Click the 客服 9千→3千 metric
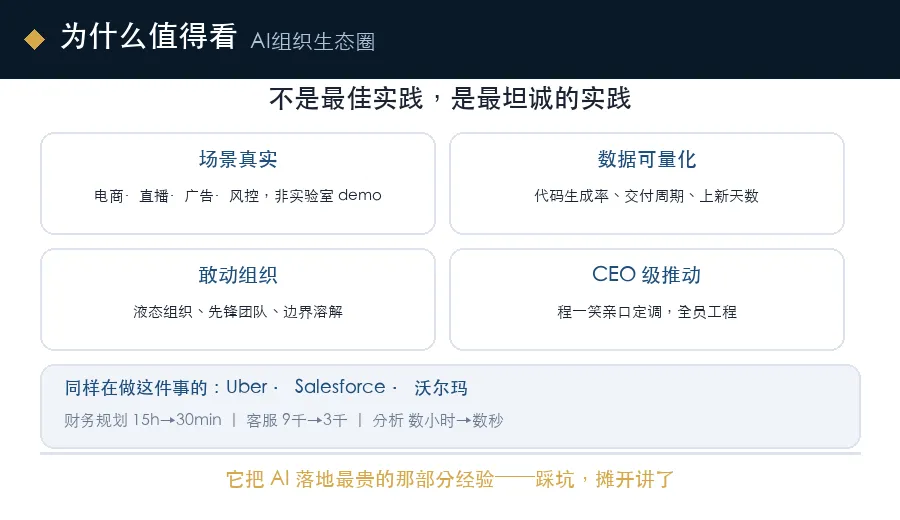The width and height of the screenshot is (900, 520). [x=297, y=420]
